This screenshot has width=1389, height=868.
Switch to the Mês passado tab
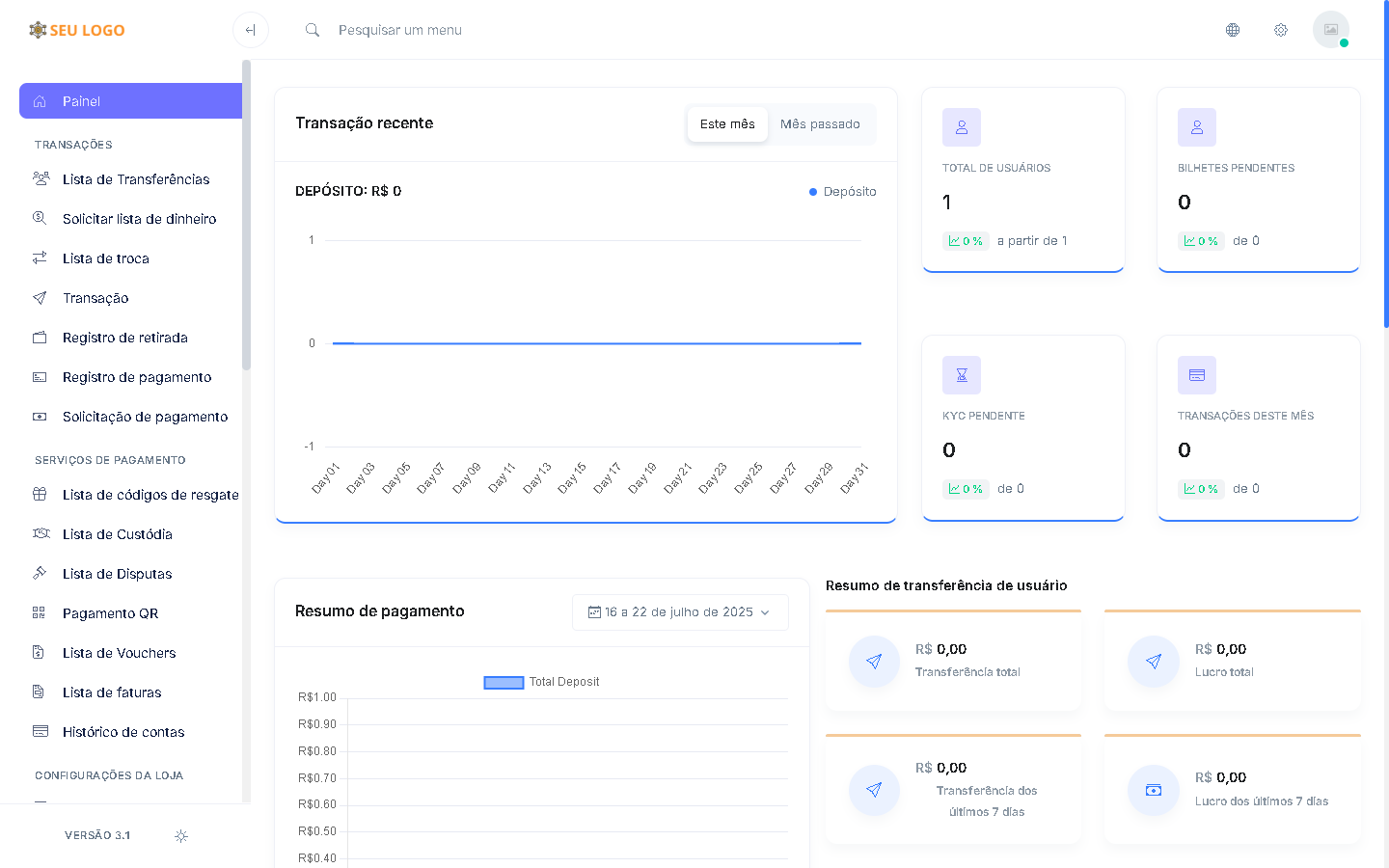[x=820, y=124]
